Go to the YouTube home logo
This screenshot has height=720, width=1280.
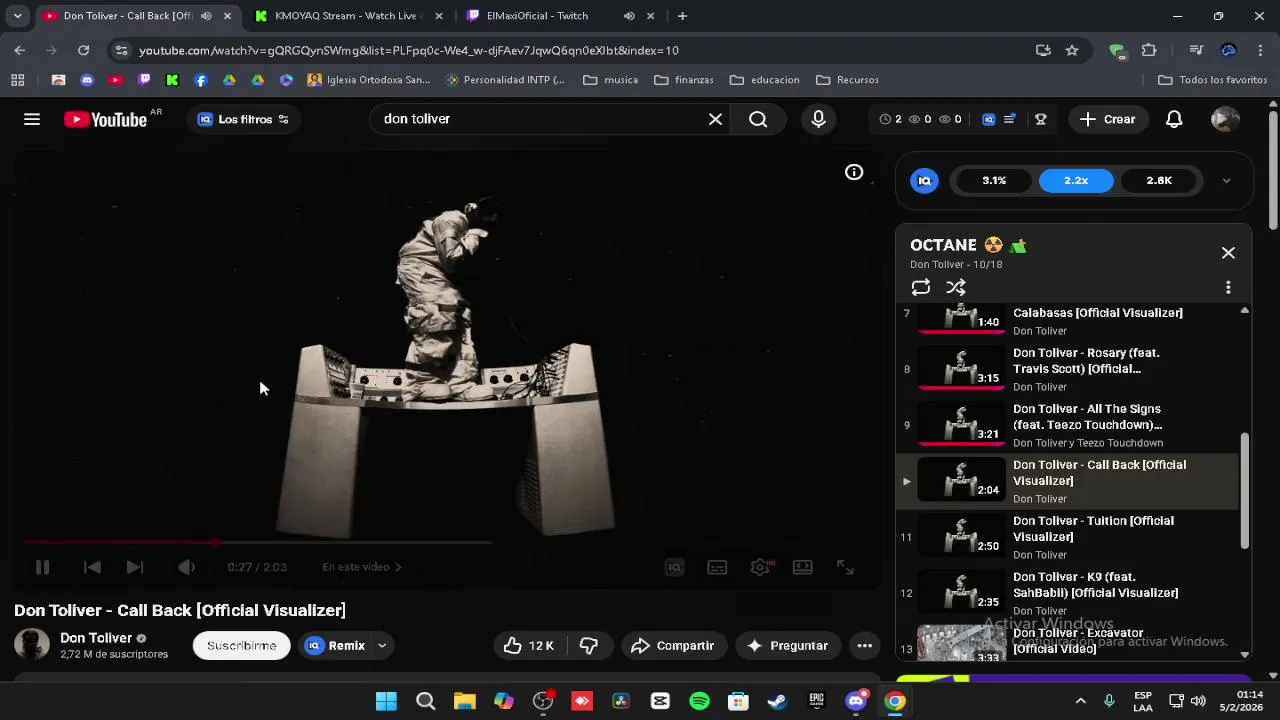[106, 119]
